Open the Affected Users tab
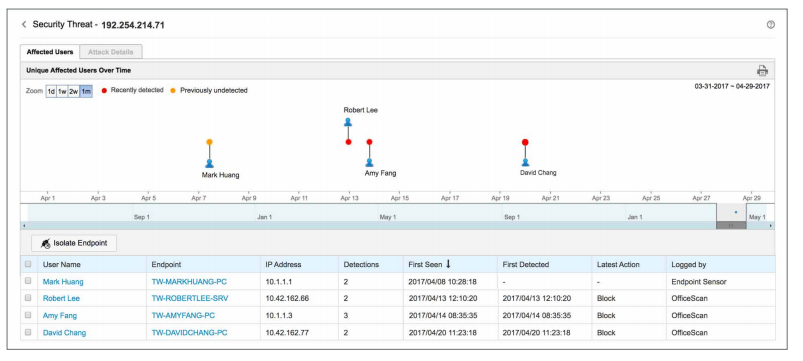 click(x=50, y=52)
